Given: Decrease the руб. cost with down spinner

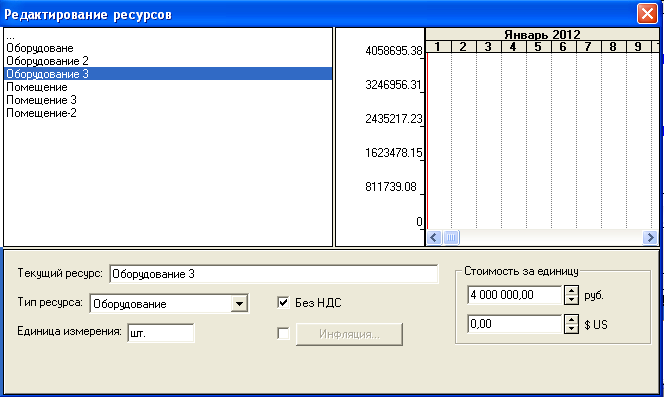Looking at the screenshot, I should coord(571,300).
